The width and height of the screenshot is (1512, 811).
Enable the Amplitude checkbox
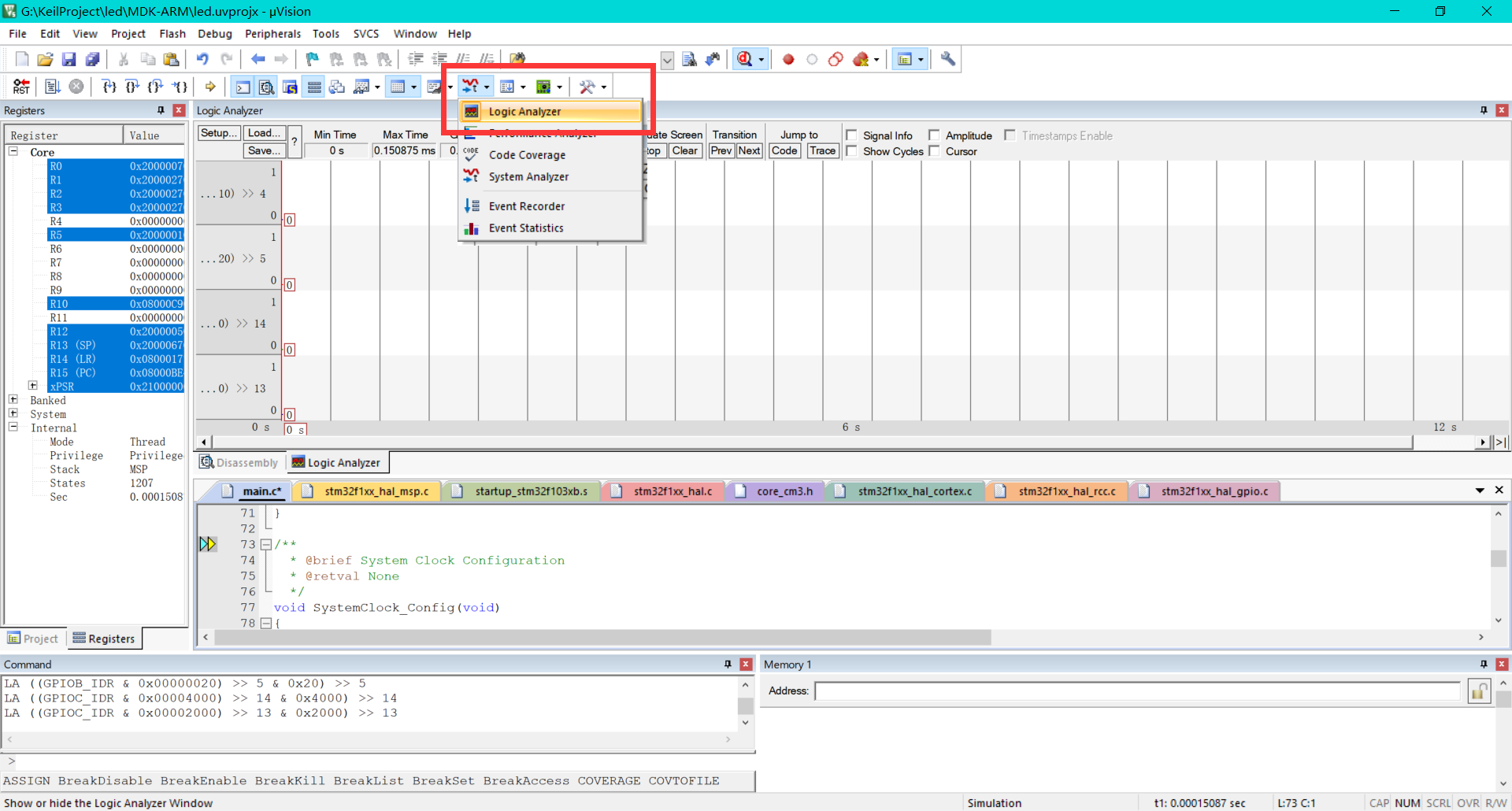pos(934,135)
